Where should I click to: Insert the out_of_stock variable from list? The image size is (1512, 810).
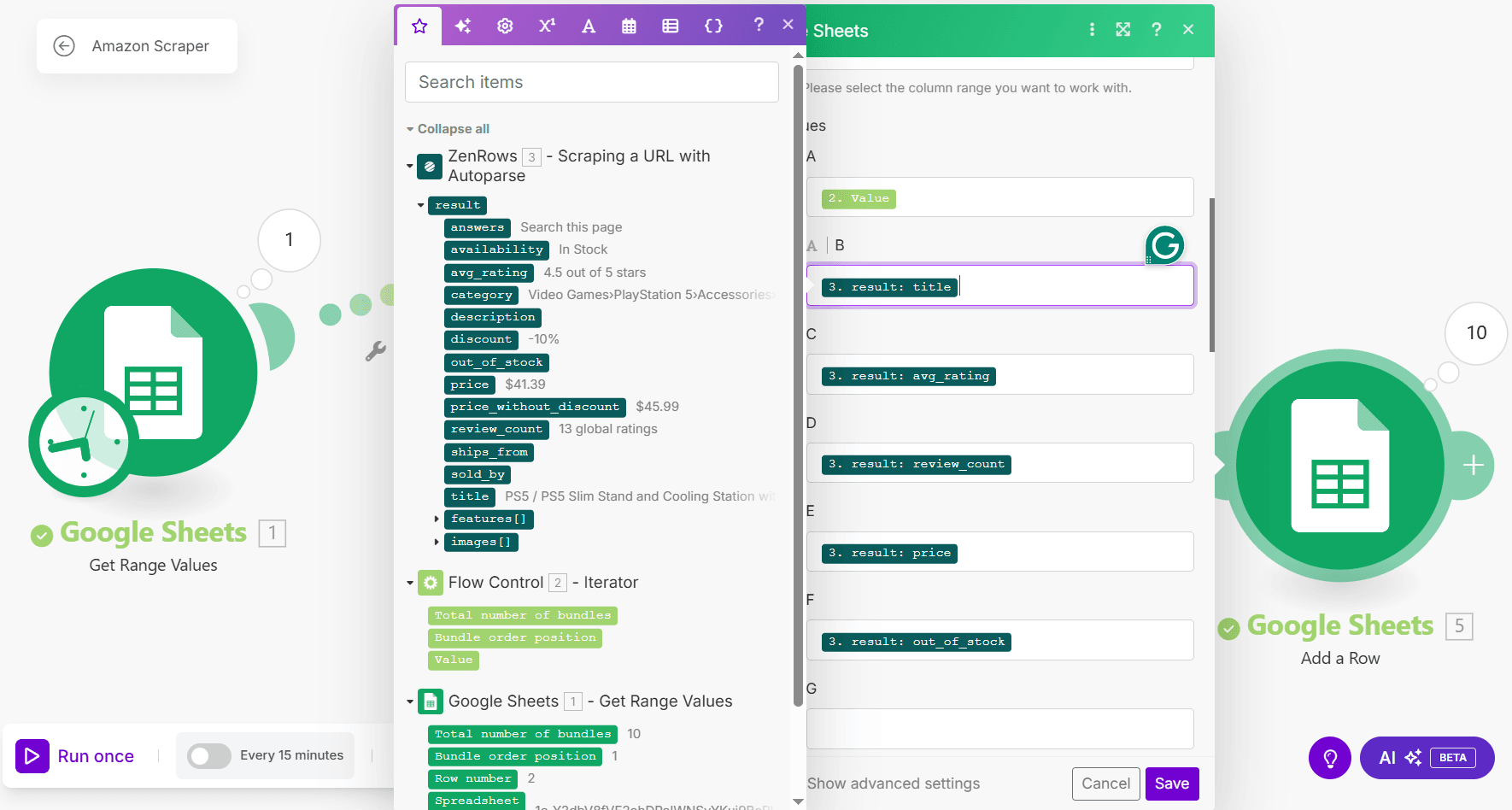(496, 362)
